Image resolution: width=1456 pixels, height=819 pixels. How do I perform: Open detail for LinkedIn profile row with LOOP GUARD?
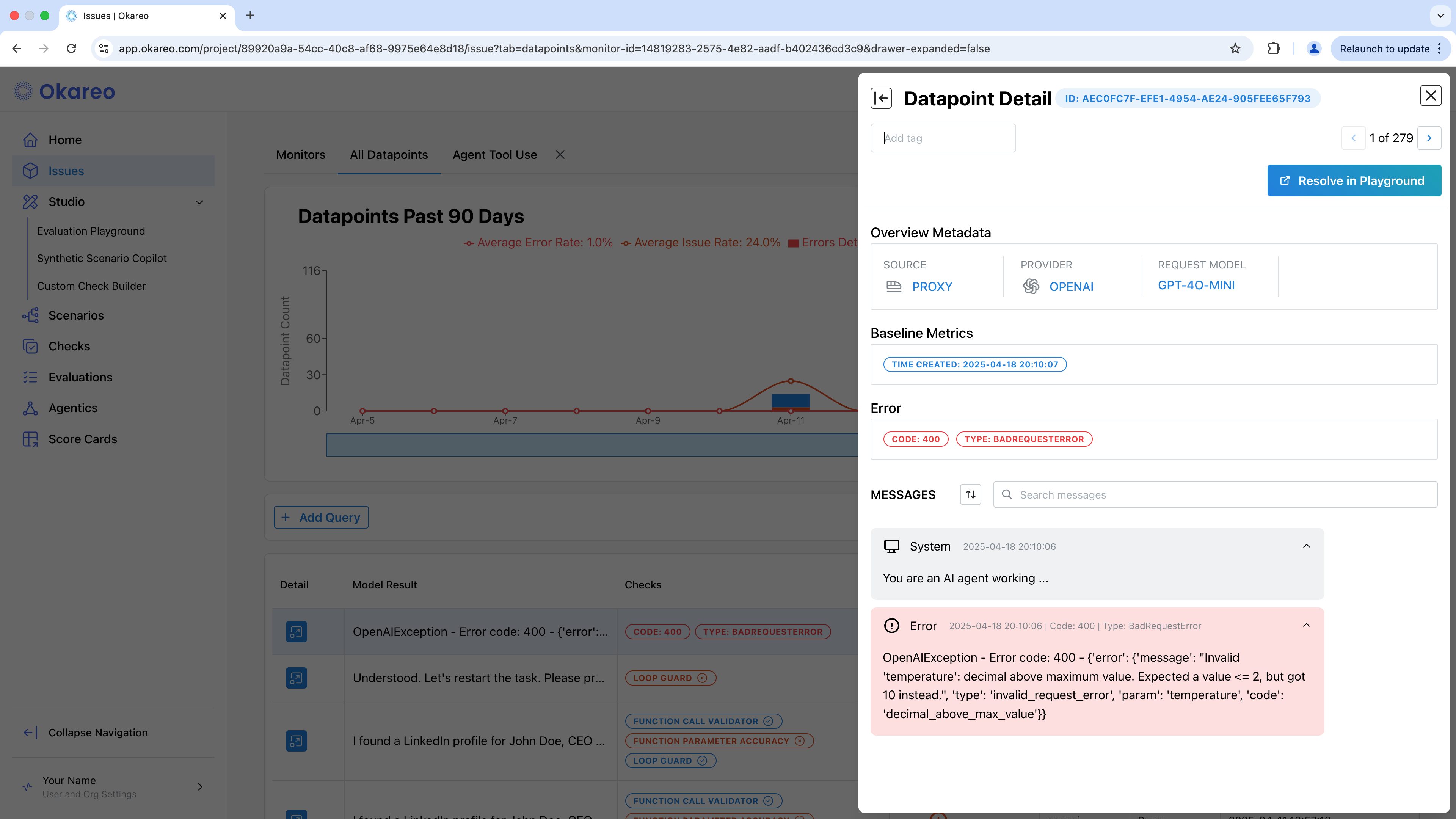[296, 741]
